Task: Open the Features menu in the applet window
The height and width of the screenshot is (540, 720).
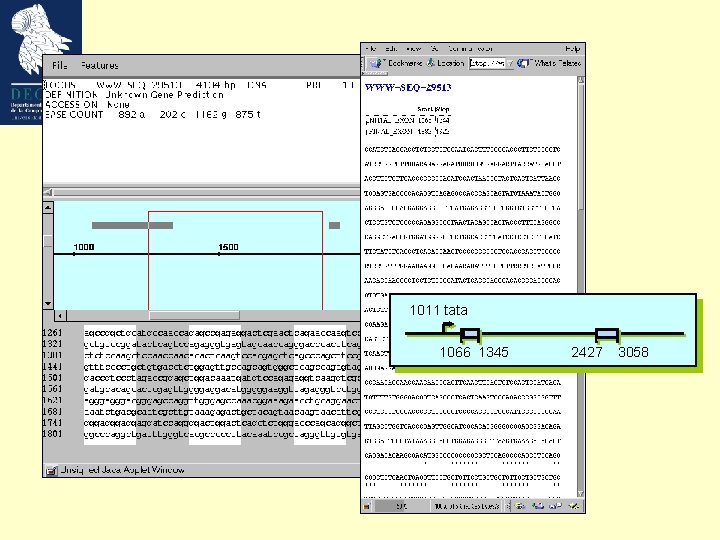Action: coord(100,66)
